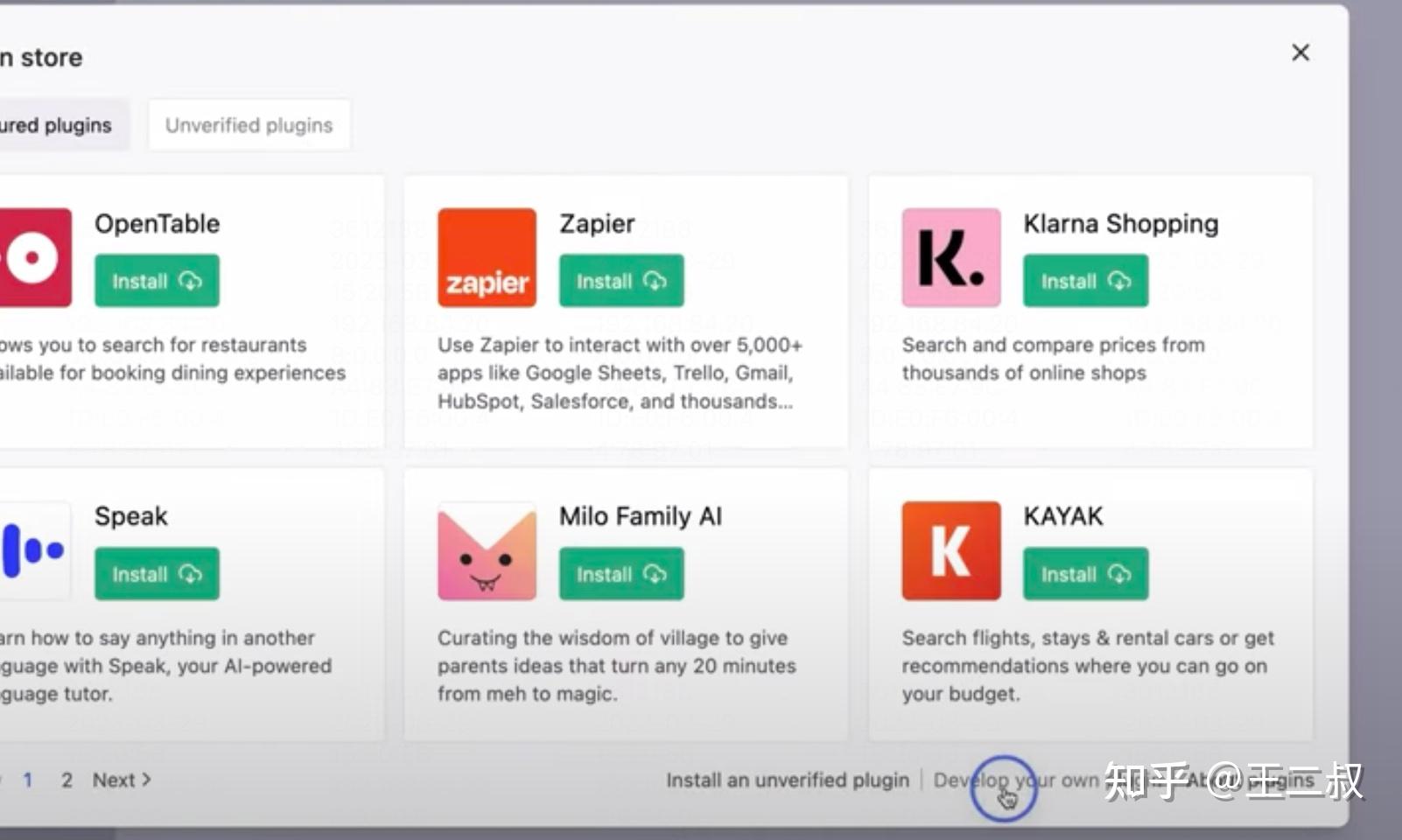
Task: Switch to the Unverified plugins tab
Action: 249,124
